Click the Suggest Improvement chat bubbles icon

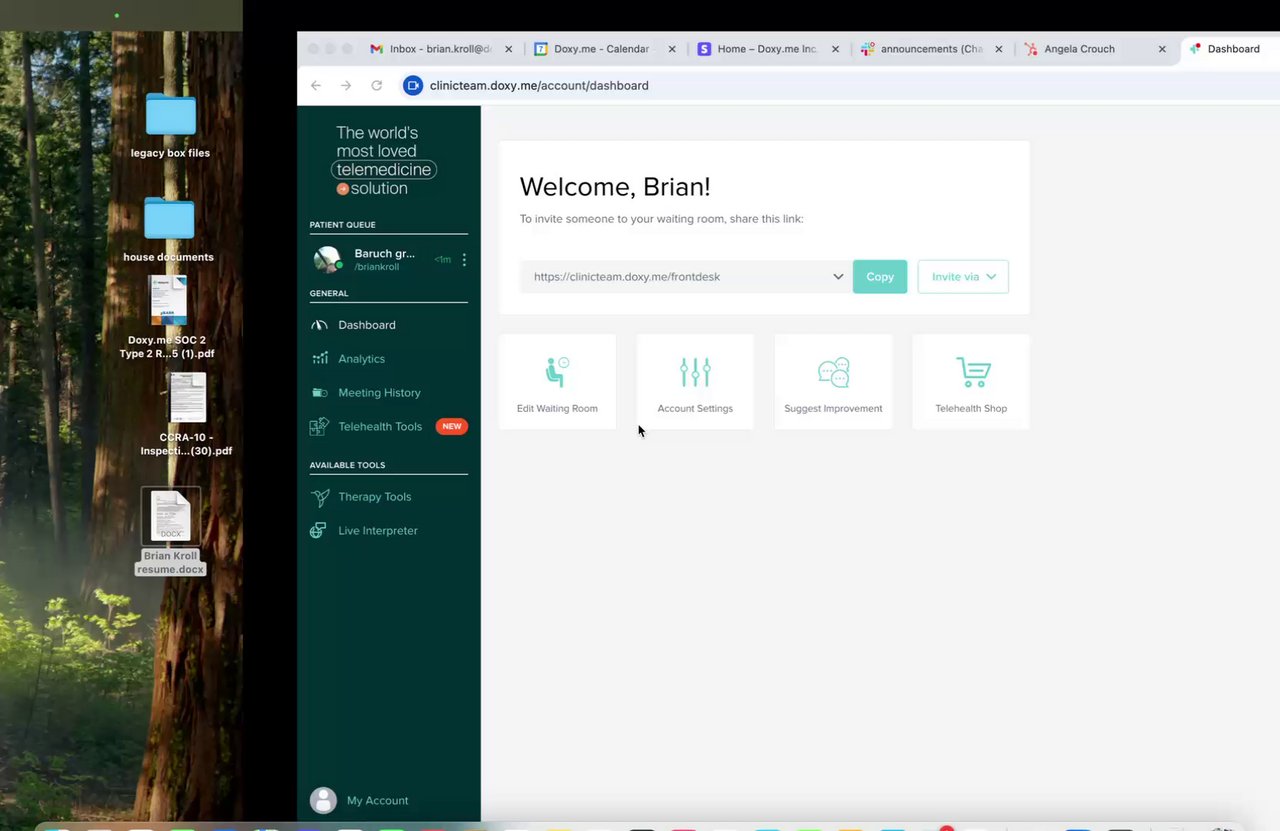click(833, 372)
